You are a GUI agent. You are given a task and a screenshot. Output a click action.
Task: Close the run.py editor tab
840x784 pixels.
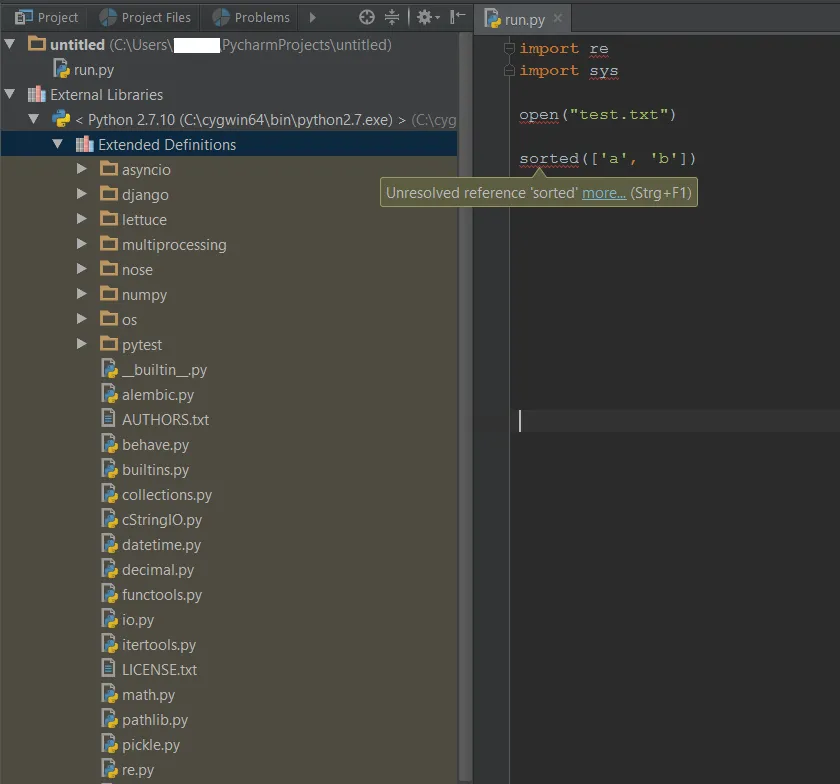(558, 19)
